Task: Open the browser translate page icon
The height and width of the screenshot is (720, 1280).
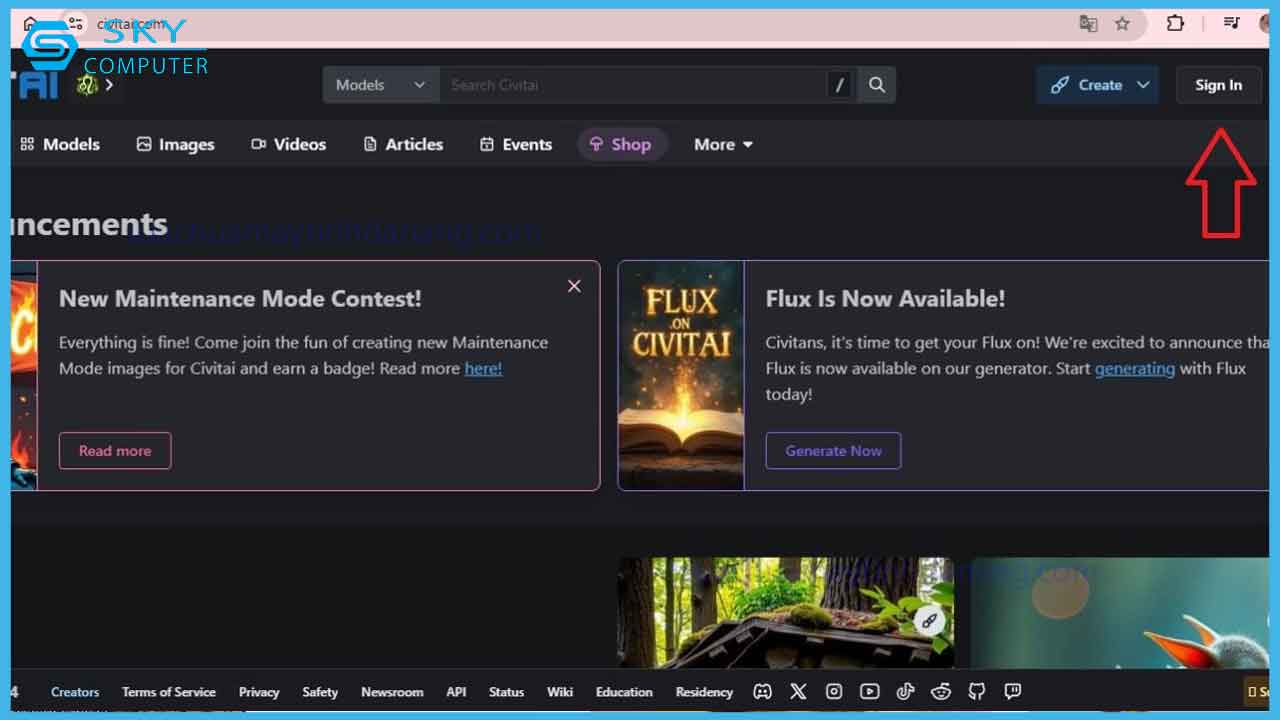Action: pyautogui.click(x=1088, y=24)
